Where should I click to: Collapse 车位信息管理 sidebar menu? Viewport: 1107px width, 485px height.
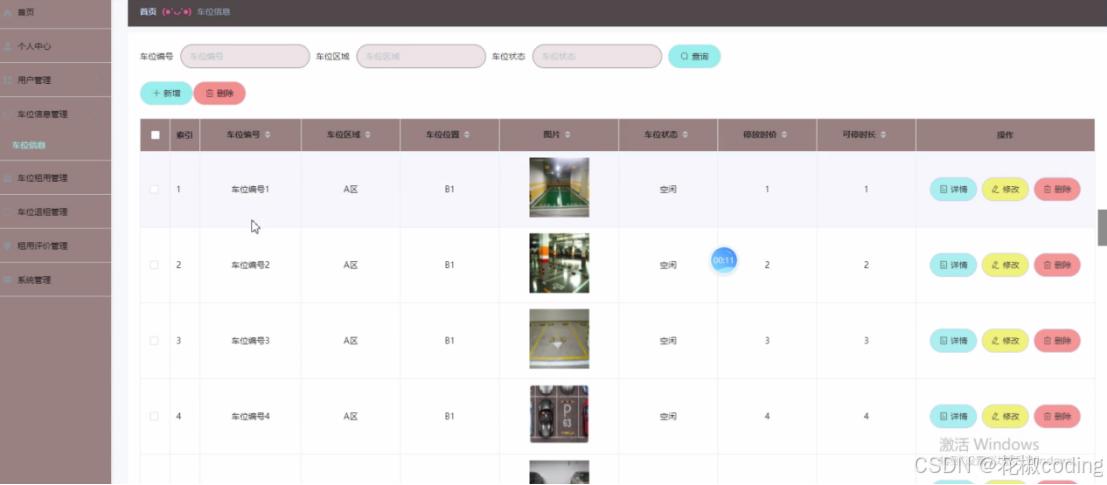coord(56,114)
